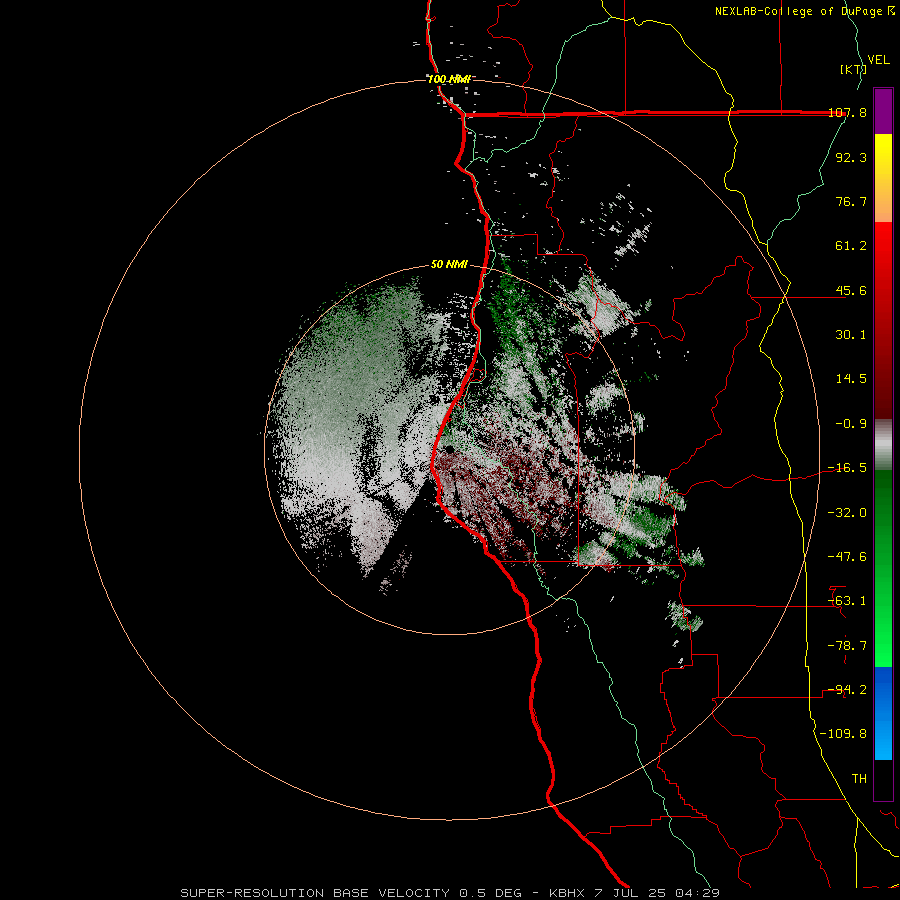
Task: Click the -0.9 legend value
Action: (x=851, y=424)
